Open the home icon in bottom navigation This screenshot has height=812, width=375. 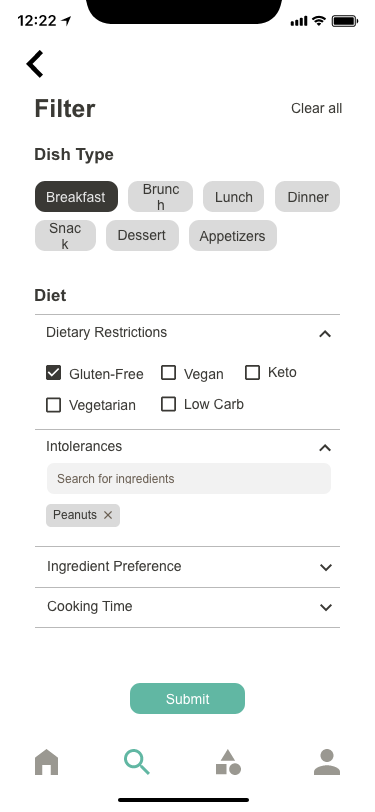47,762
